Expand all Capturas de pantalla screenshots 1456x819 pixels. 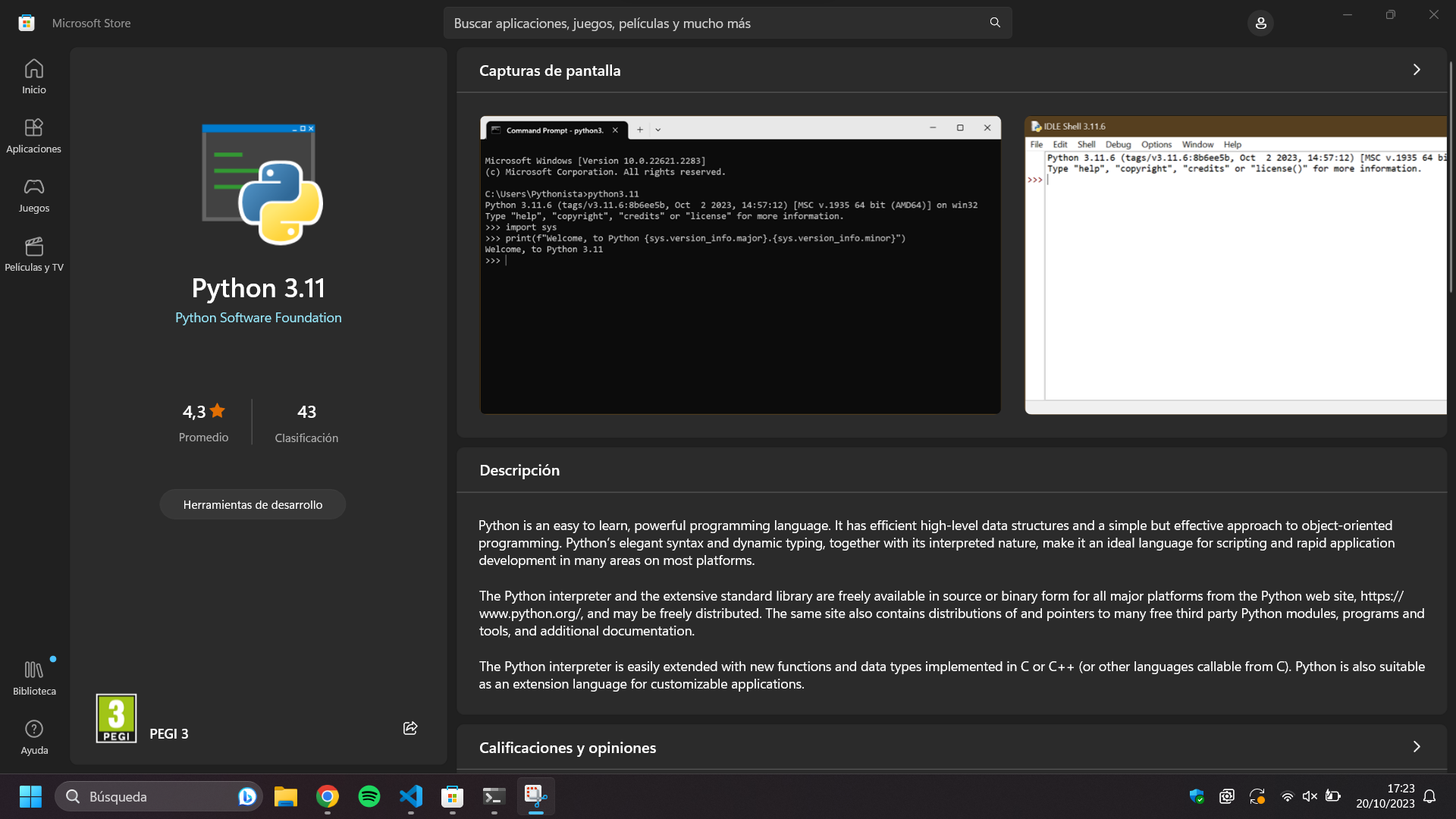pos(1417,69)
